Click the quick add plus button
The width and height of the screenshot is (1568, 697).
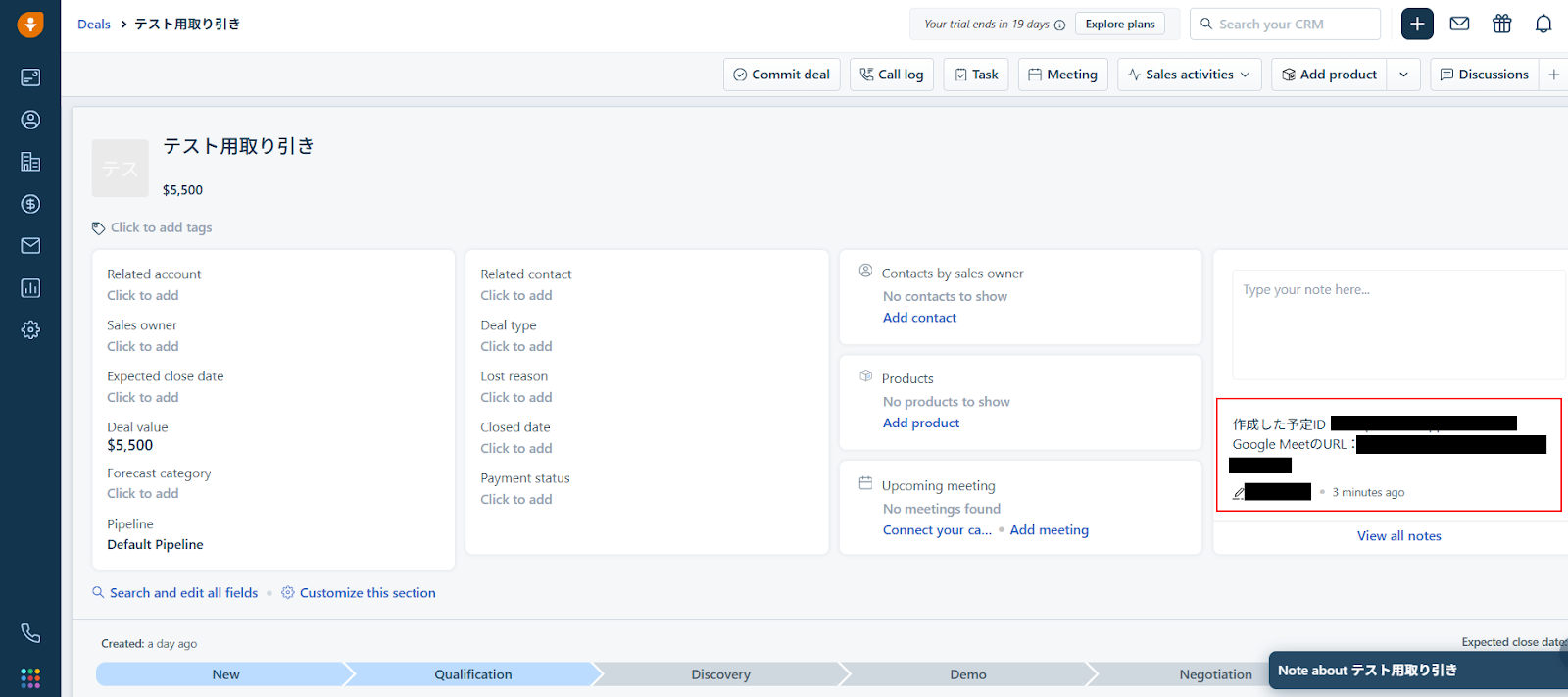pos(1417,24)
